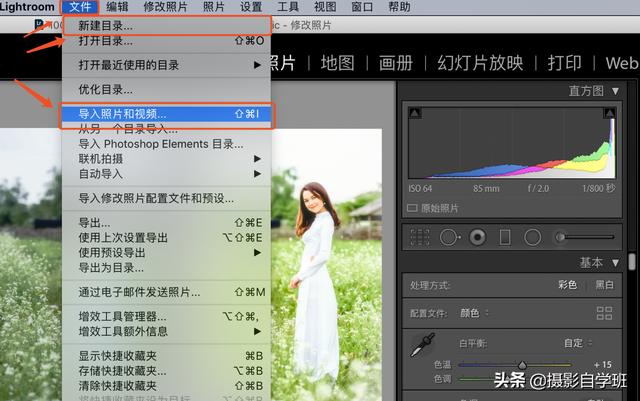The image size is (640, 401).
Task: Expand the 增效工具额外信息 submenu
Action: click(x=166, y=331)
